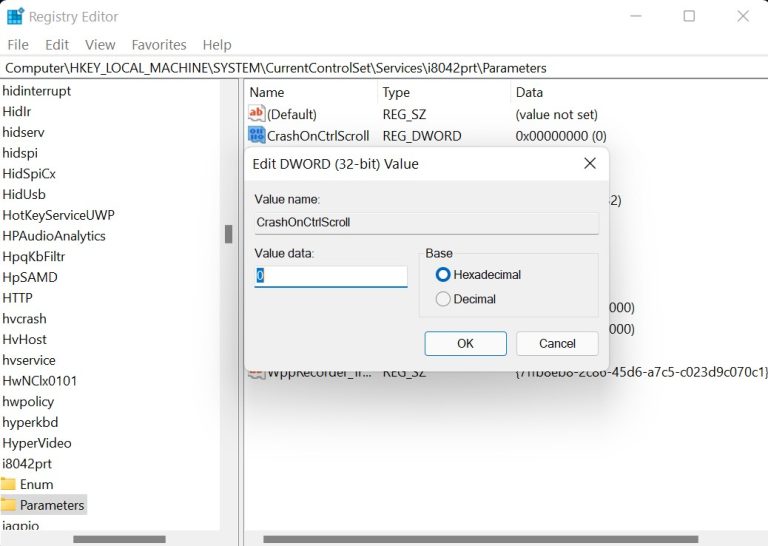768x546 pixels.
Task: Select the hwpolicy key
Action: 28,402
